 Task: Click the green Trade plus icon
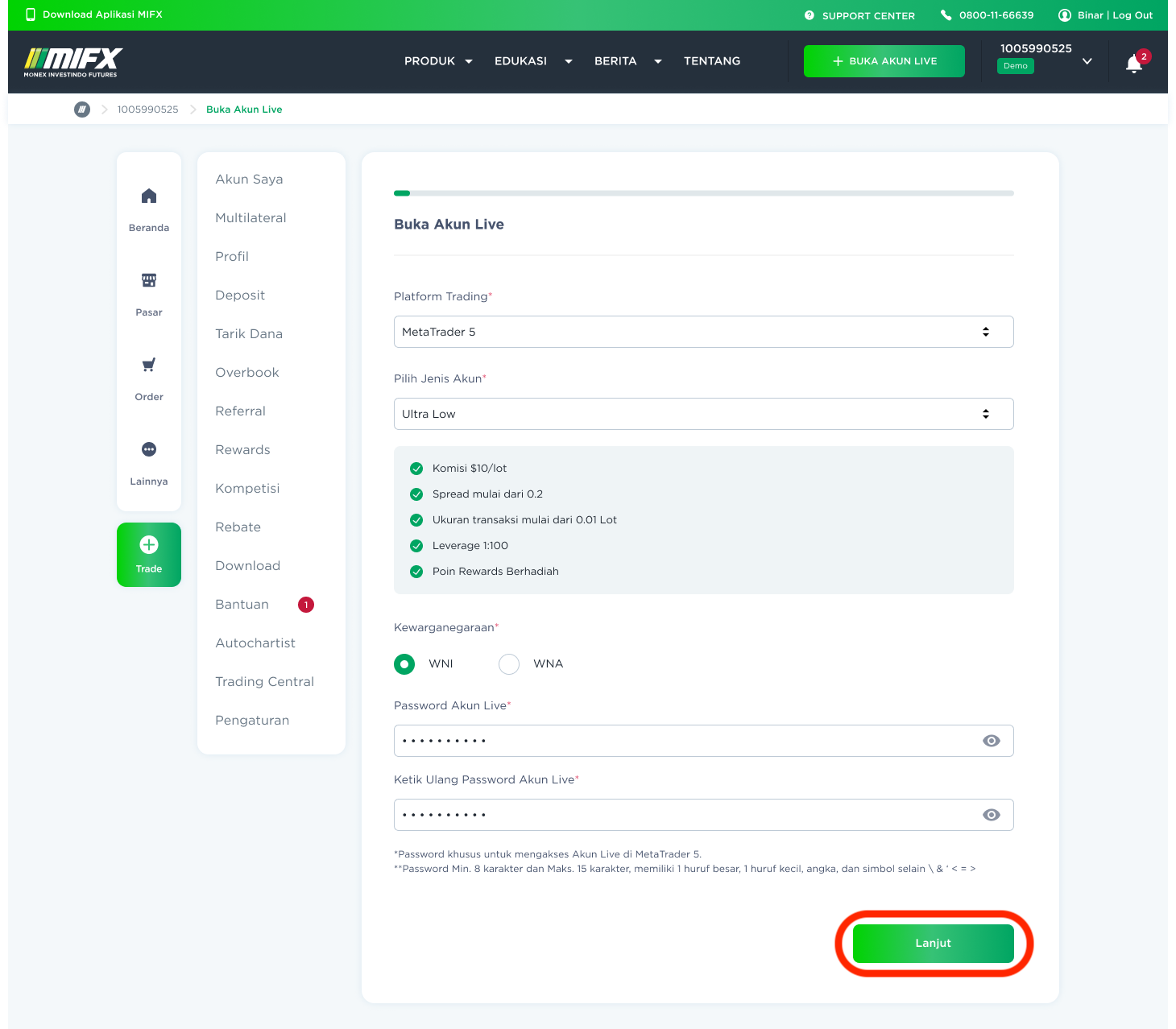click(148, 544)
